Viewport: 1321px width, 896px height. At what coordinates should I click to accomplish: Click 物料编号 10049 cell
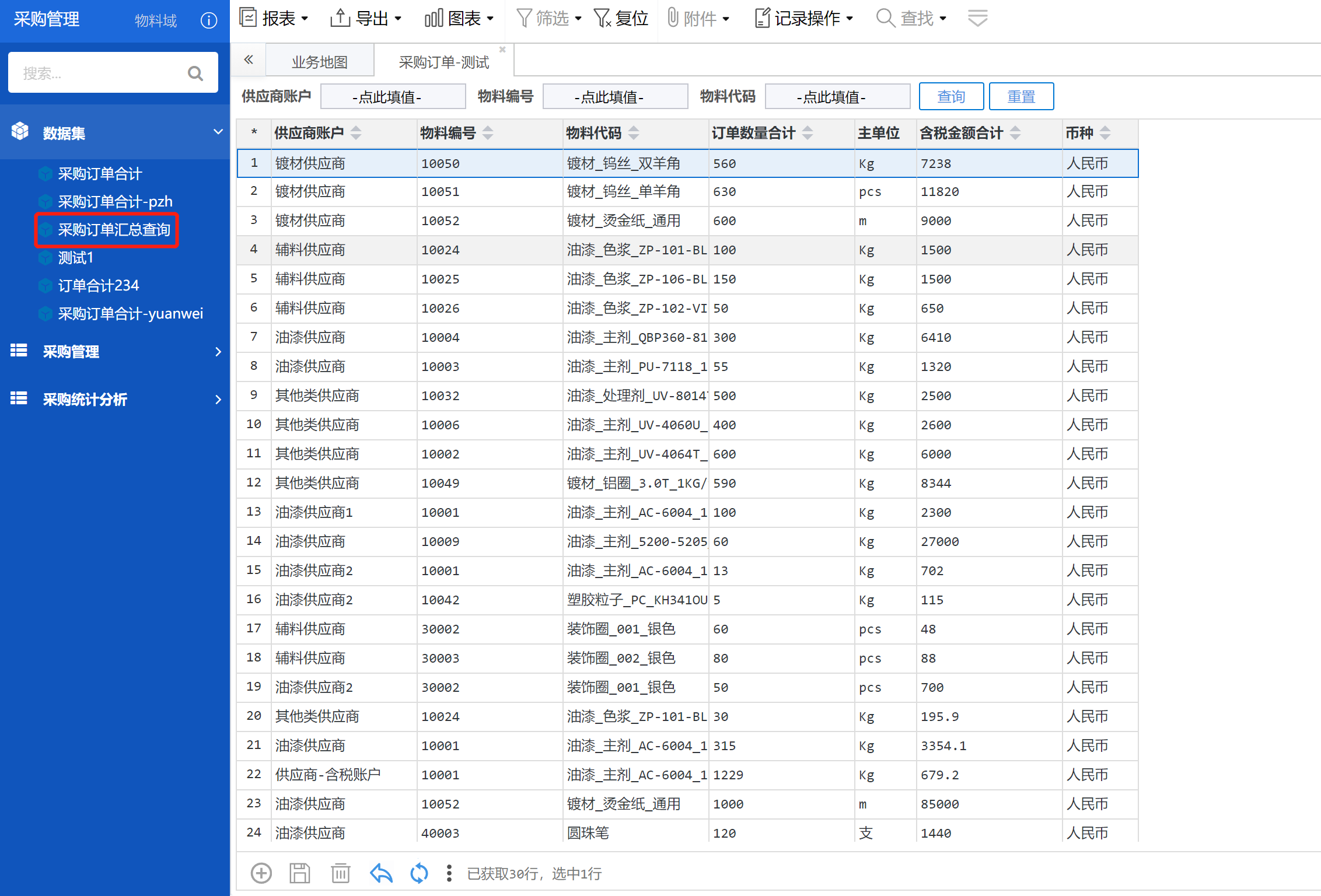click(x=490, y=483)
